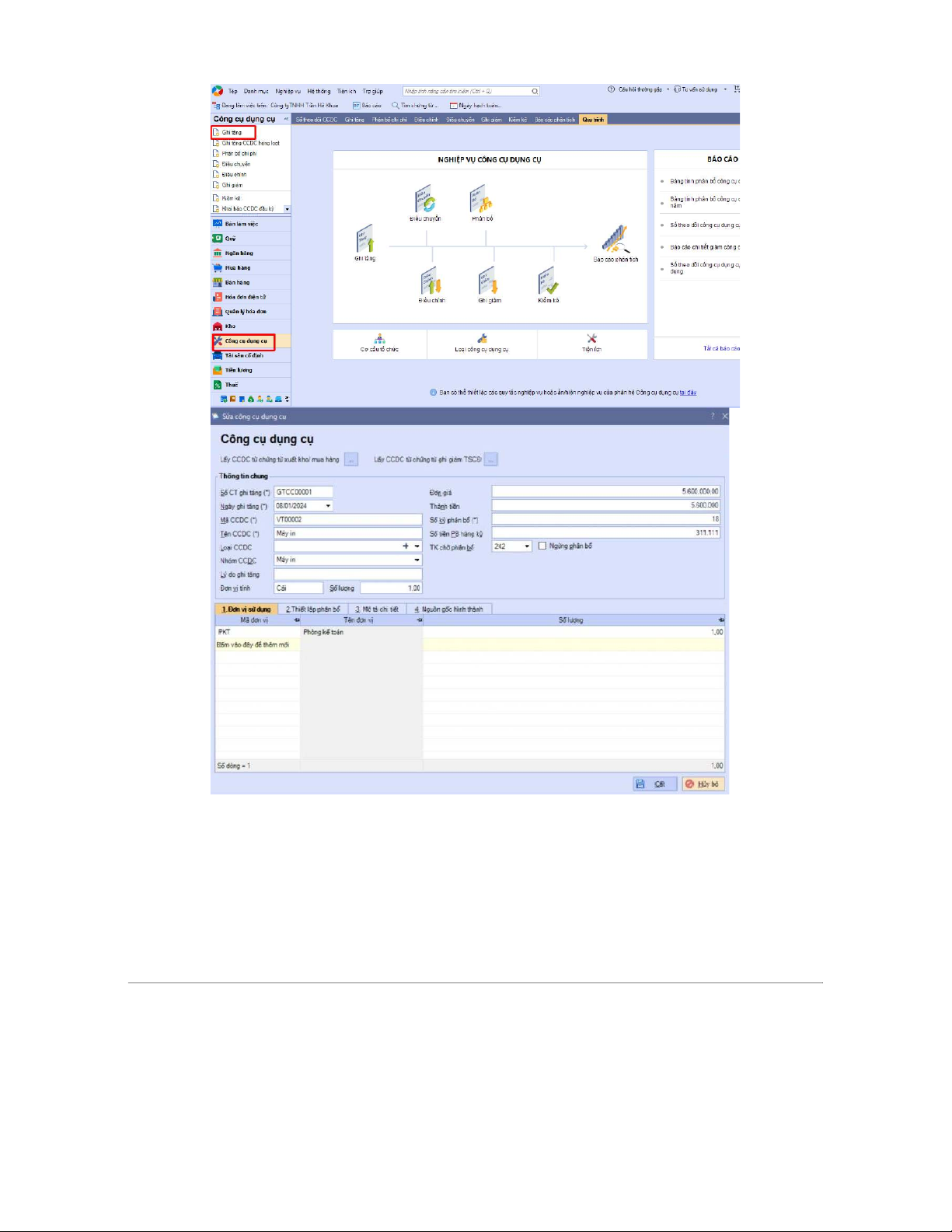Expand the Ngày ghi tăng date dropdown
952x1232 pixels.
click(328, 506)
